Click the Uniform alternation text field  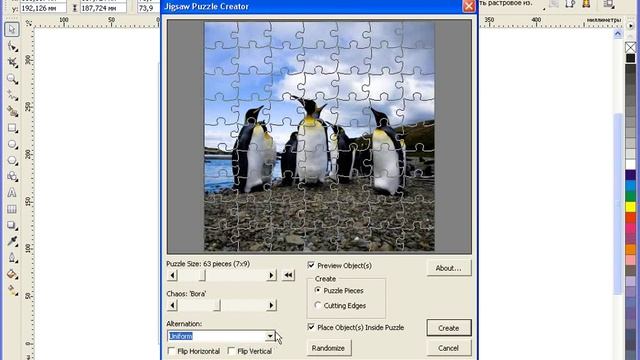tap(216, 336)
